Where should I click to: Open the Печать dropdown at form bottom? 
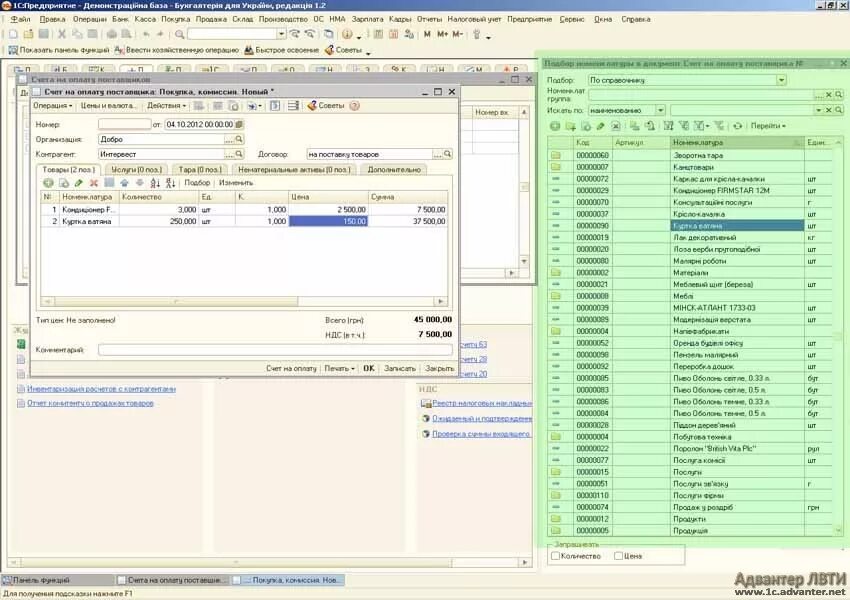339,368
